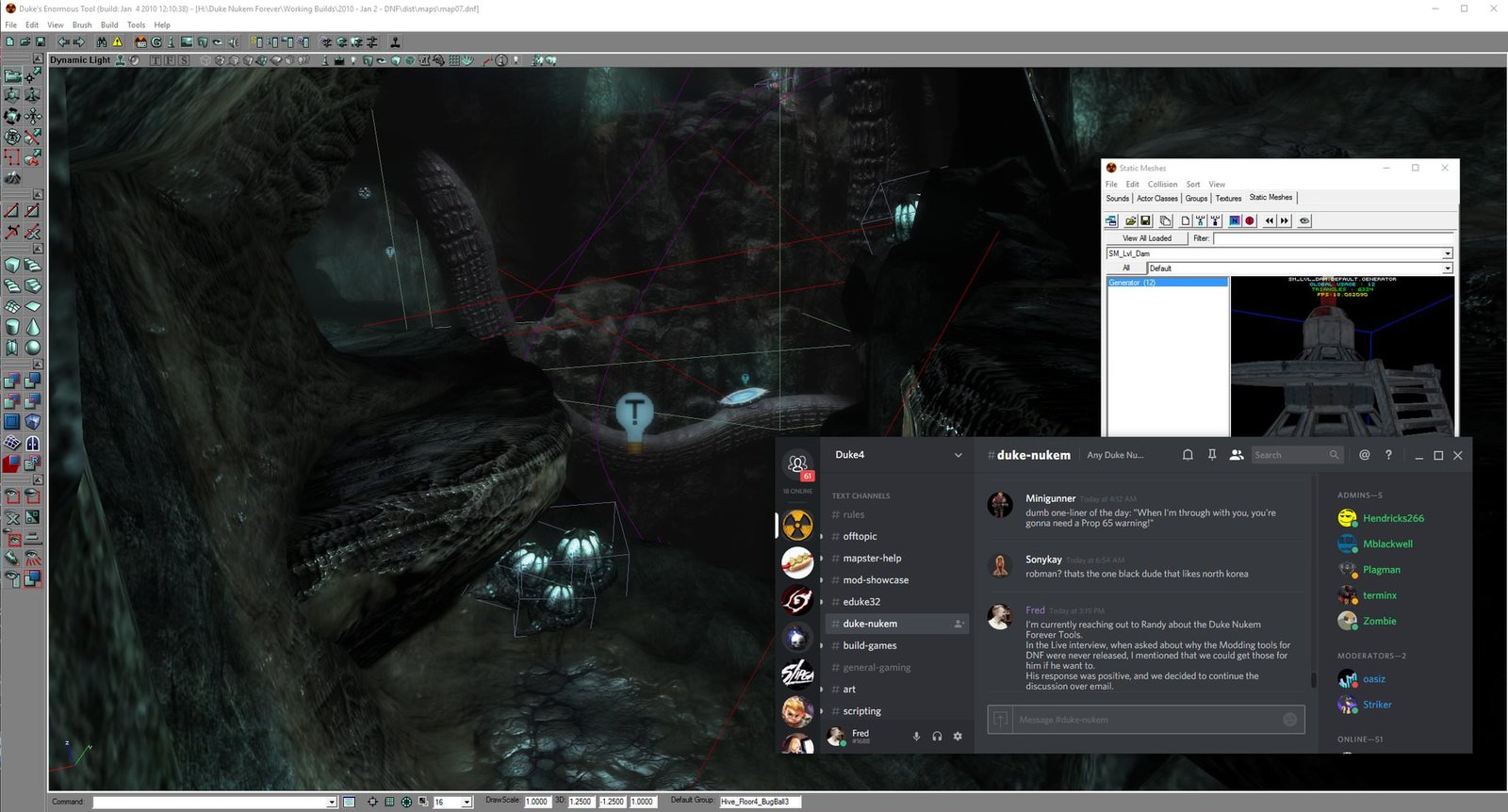This screenshot has width=1508, height=812.
Task: Open the Build menu
Action: point(109,24)
